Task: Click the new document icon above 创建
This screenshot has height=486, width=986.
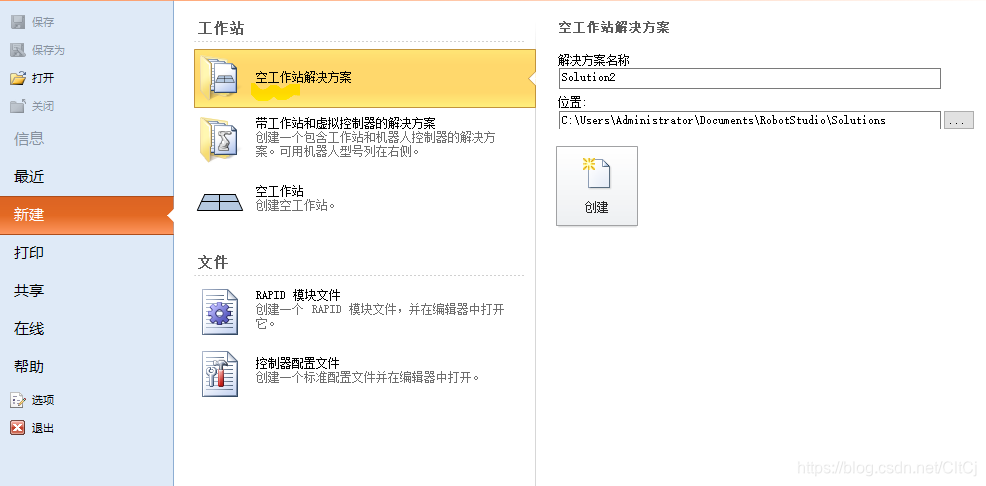Action: point(596,173)
